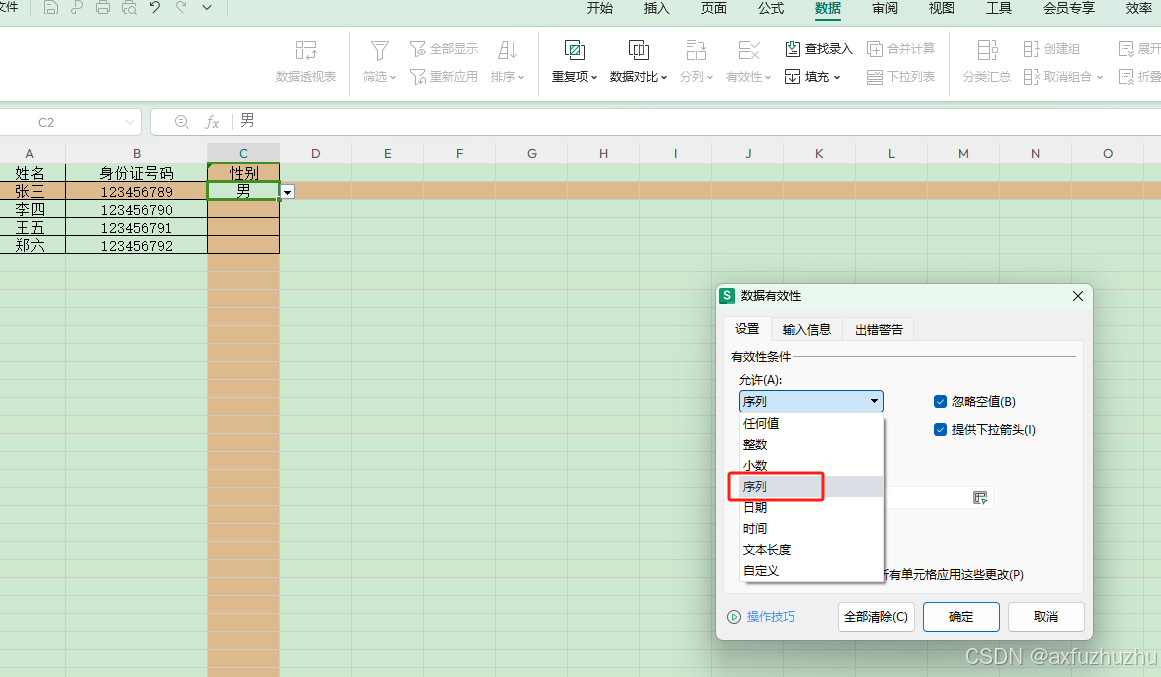This screenshot has width=1161, height=677.
Task: Switch to the 视图 ribbon tab
Action: [x=942, y=8]
